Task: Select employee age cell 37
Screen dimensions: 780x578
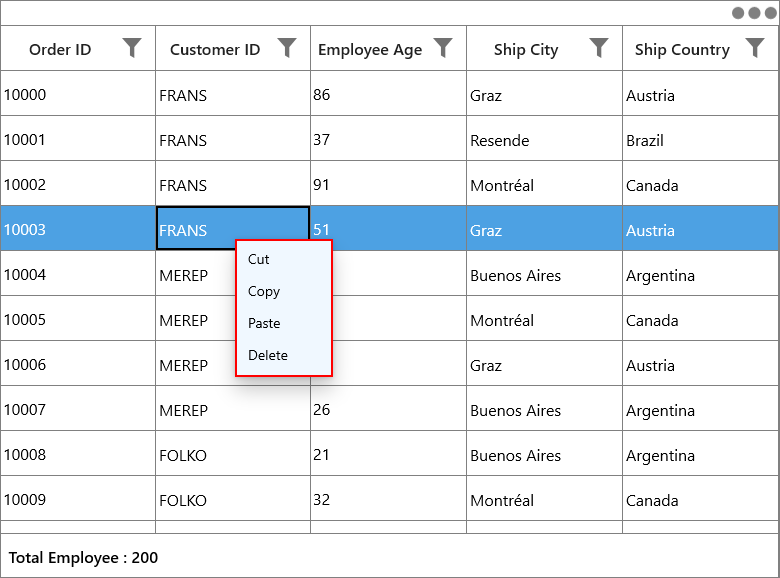Action: (389, 138)
